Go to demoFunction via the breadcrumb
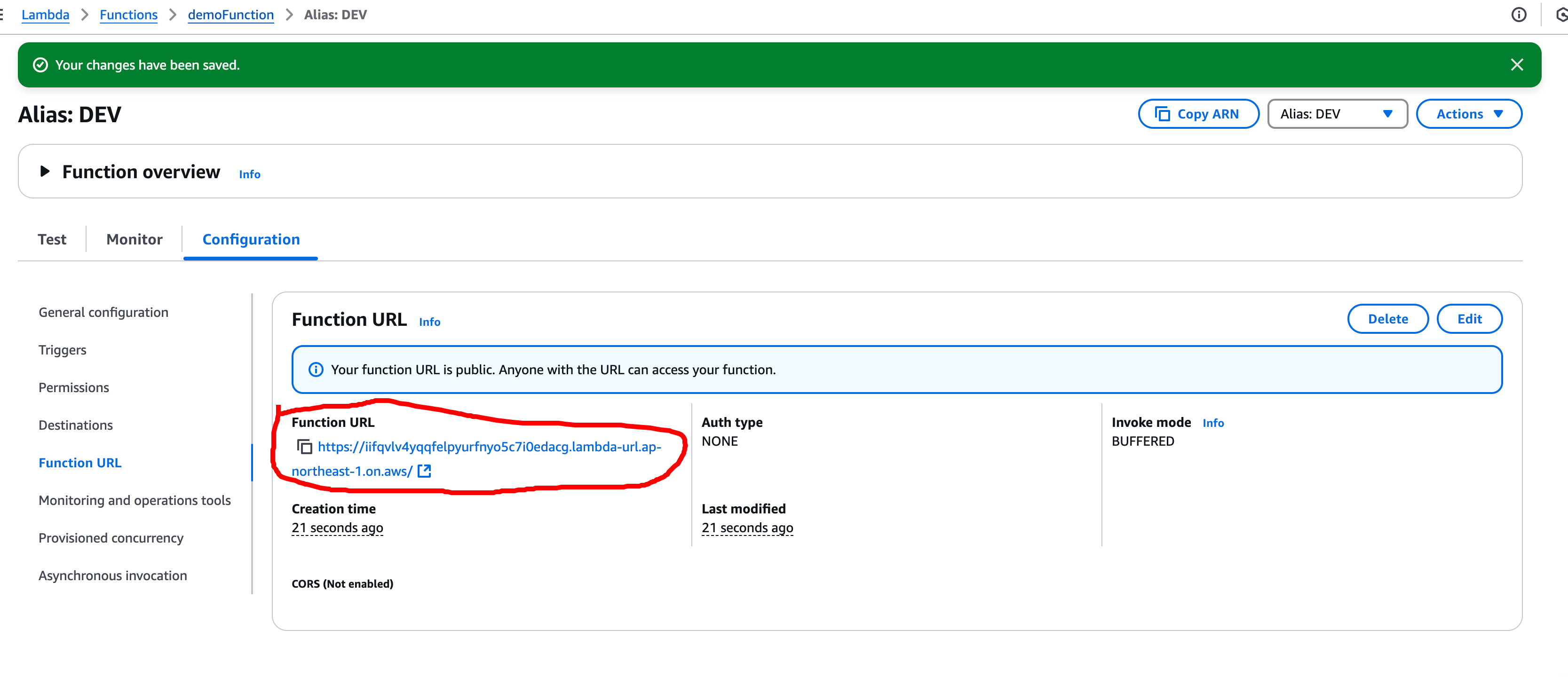 pos(231,15)
